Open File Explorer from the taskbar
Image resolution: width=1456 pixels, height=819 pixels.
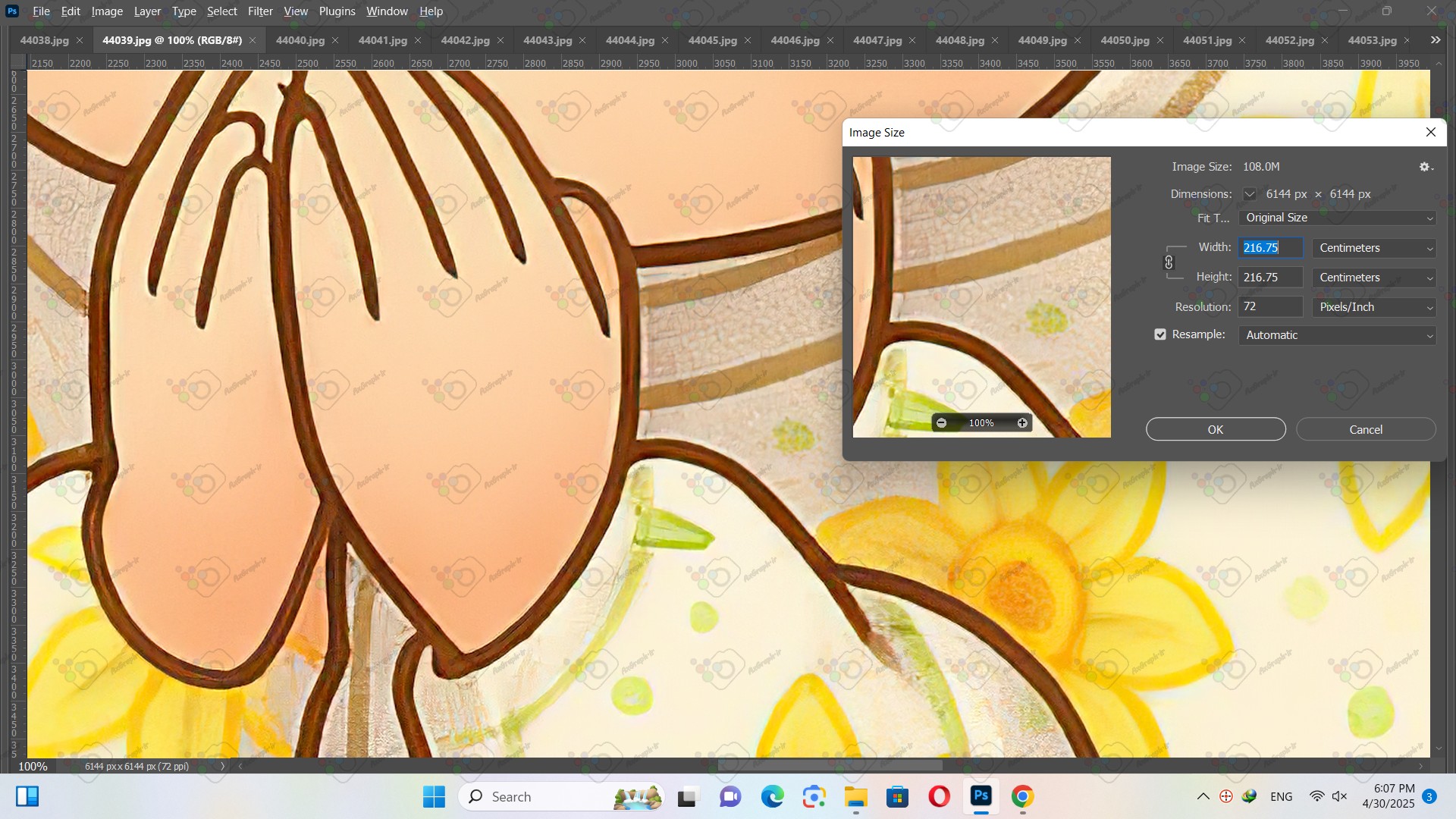point(856,797)
